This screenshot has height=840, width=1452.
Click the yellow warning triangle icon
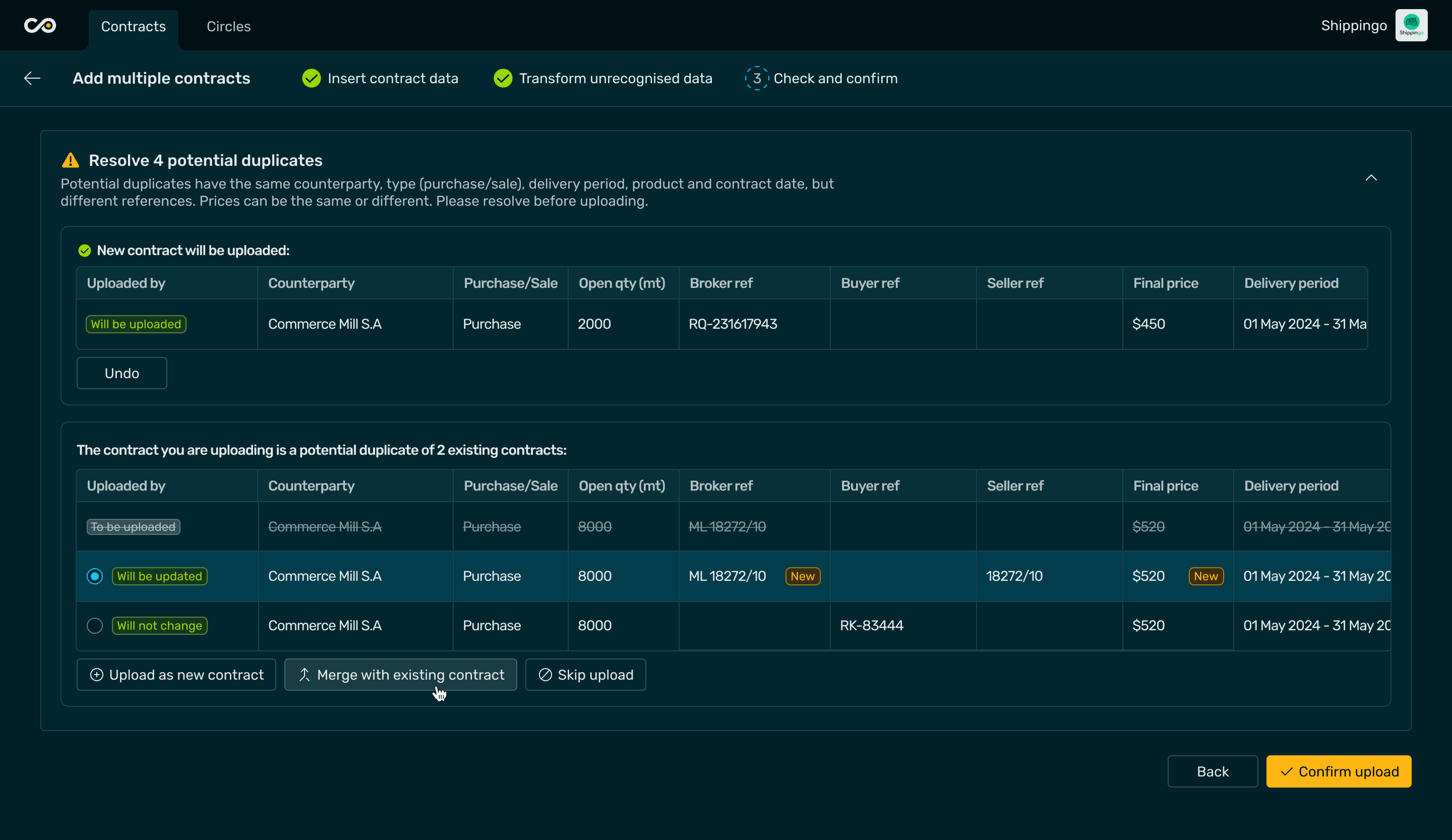pyautogui.click(x=70, y=160)
